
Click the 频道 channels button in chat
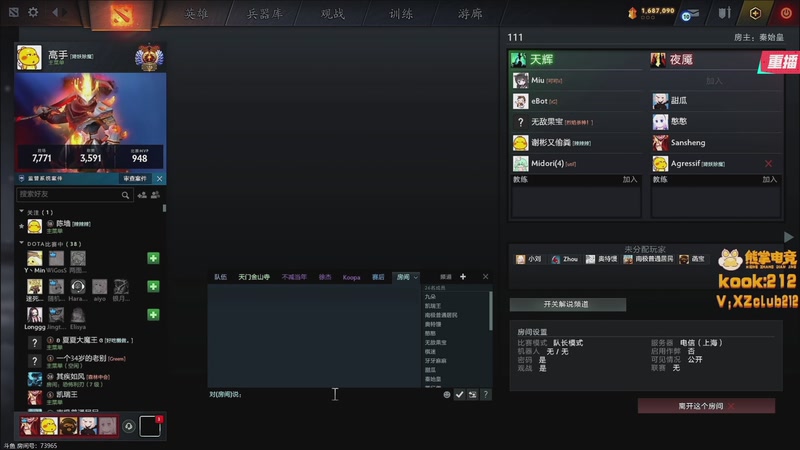coord(446,277)
